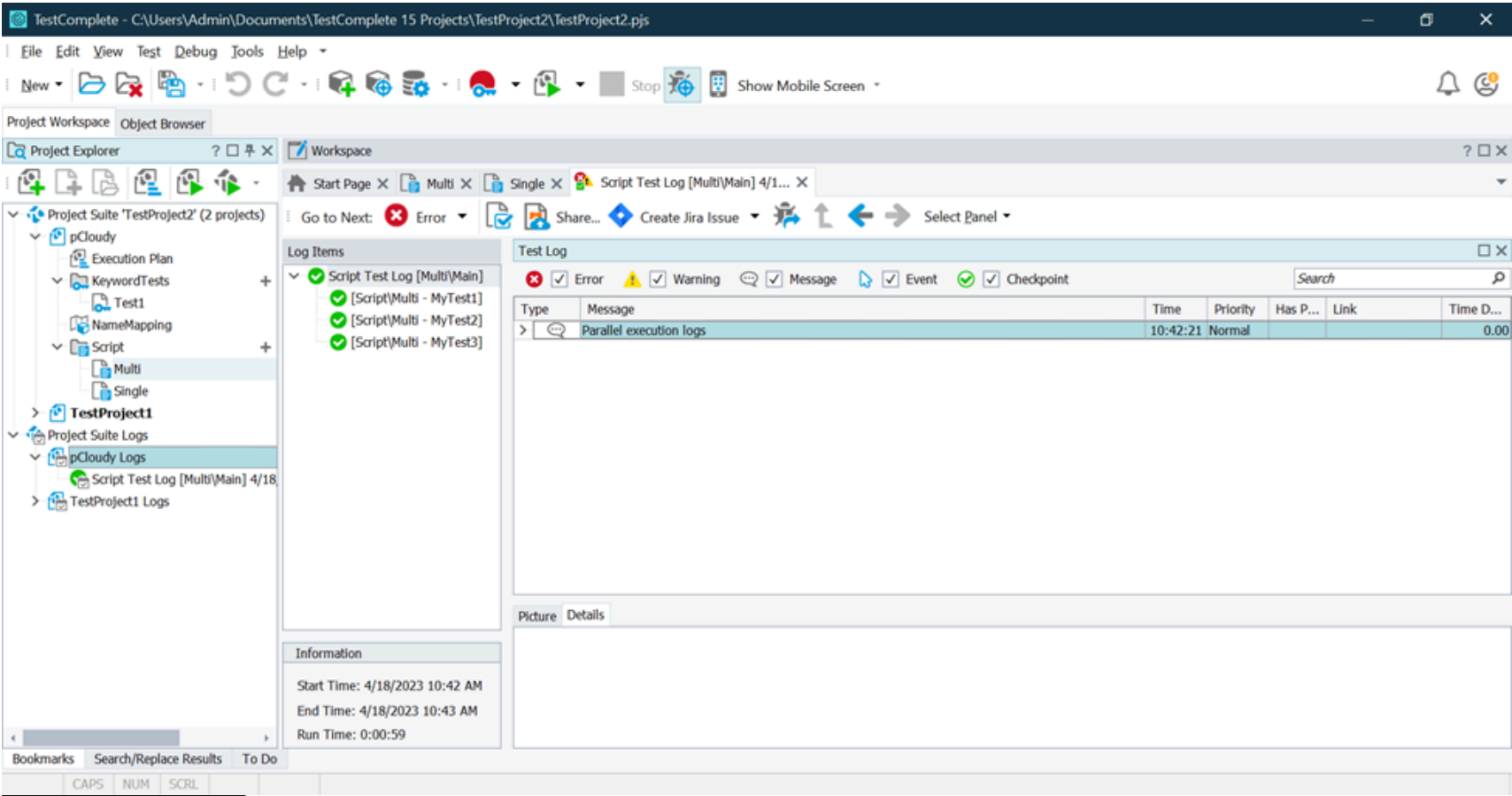Open the Details tab below log
This screenshot has width=1512, height=796.
[585, 615]
